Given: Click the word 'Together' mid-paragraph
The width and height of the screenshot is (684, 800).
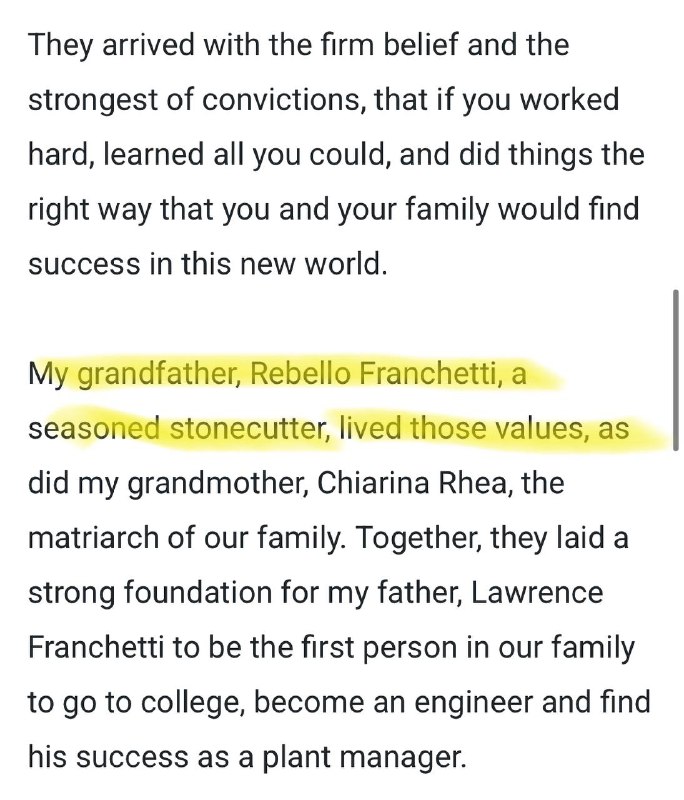Looking at the screenshot, I should click(418, 538).
